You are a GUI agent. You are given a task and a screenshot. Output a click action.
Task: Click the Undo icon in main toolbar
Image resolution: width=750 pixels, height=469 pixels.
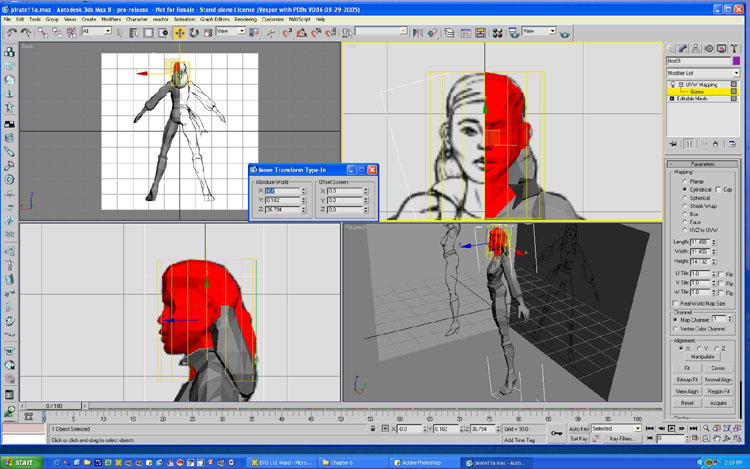pos(11,32)
